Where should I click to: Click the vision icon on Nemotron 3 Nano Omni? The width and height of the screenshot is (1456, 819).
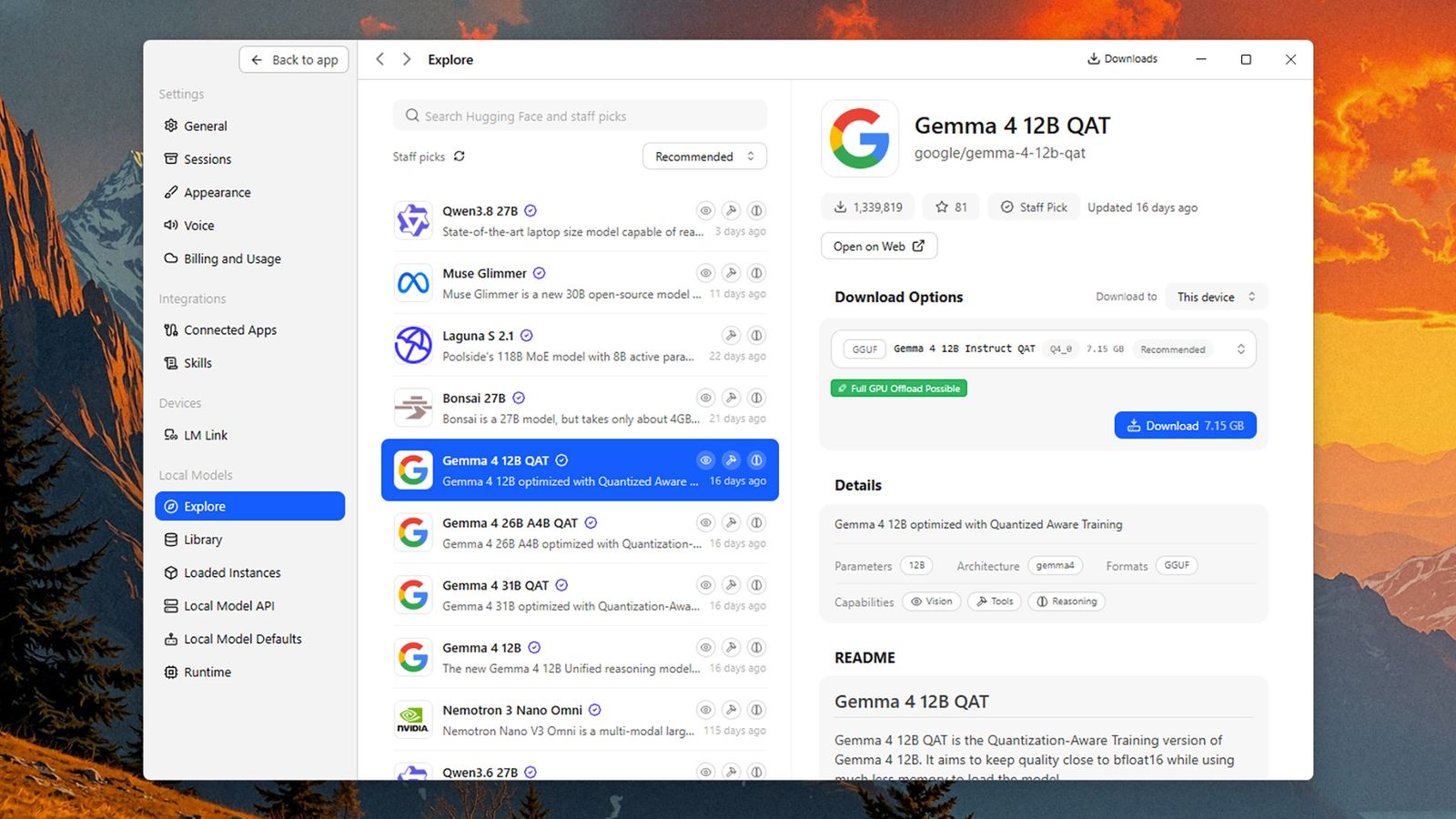point(705,710)
